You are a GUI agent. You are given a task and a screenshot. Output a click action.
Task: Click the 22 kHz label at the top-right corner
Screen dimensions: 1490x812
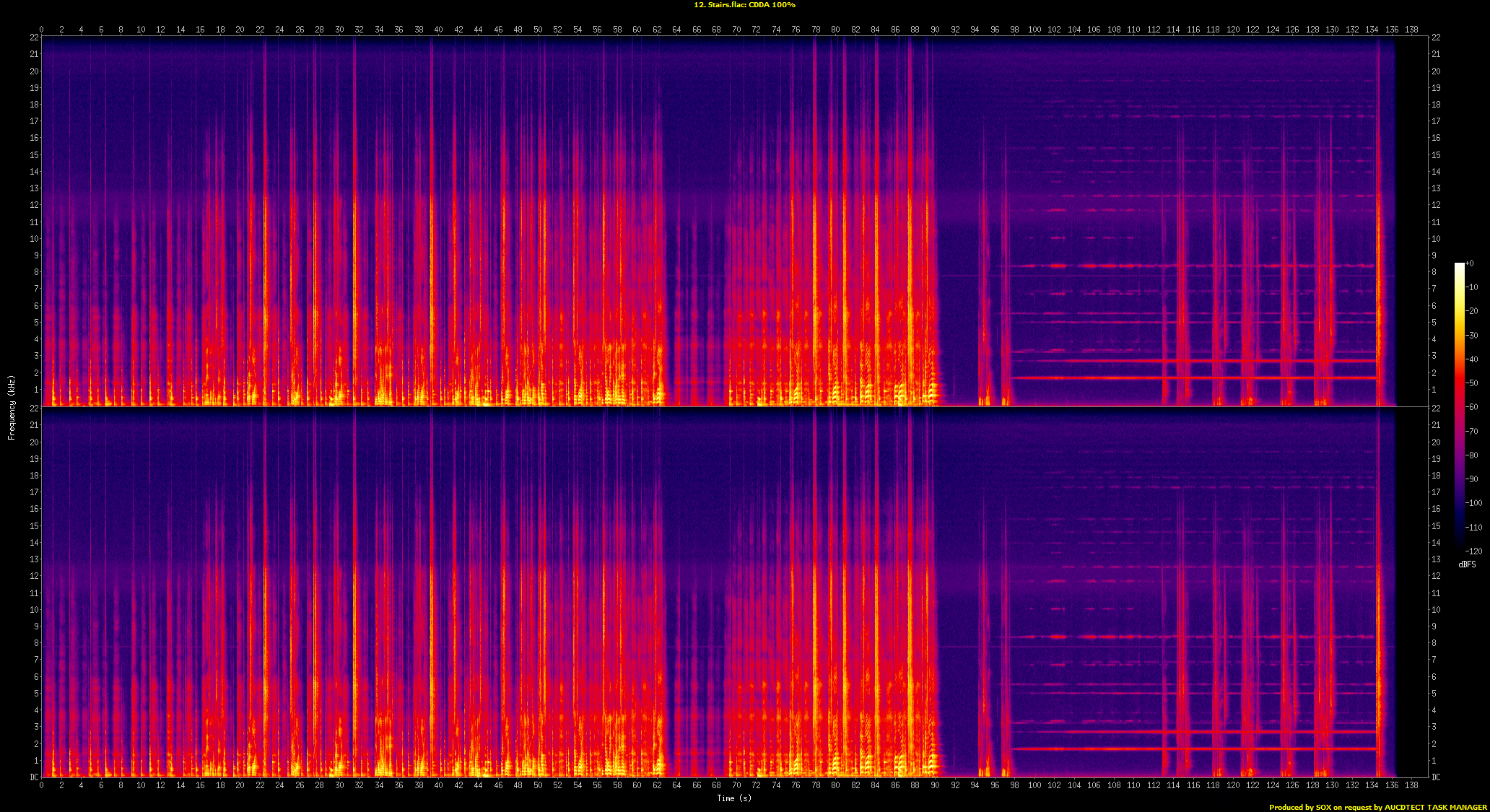[x=1436, y=38]
